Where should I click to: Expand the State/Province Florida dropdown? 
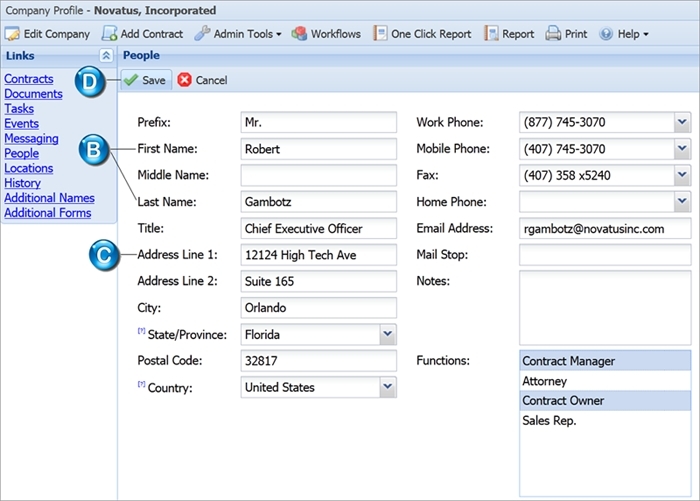click(x=388, y=334)
